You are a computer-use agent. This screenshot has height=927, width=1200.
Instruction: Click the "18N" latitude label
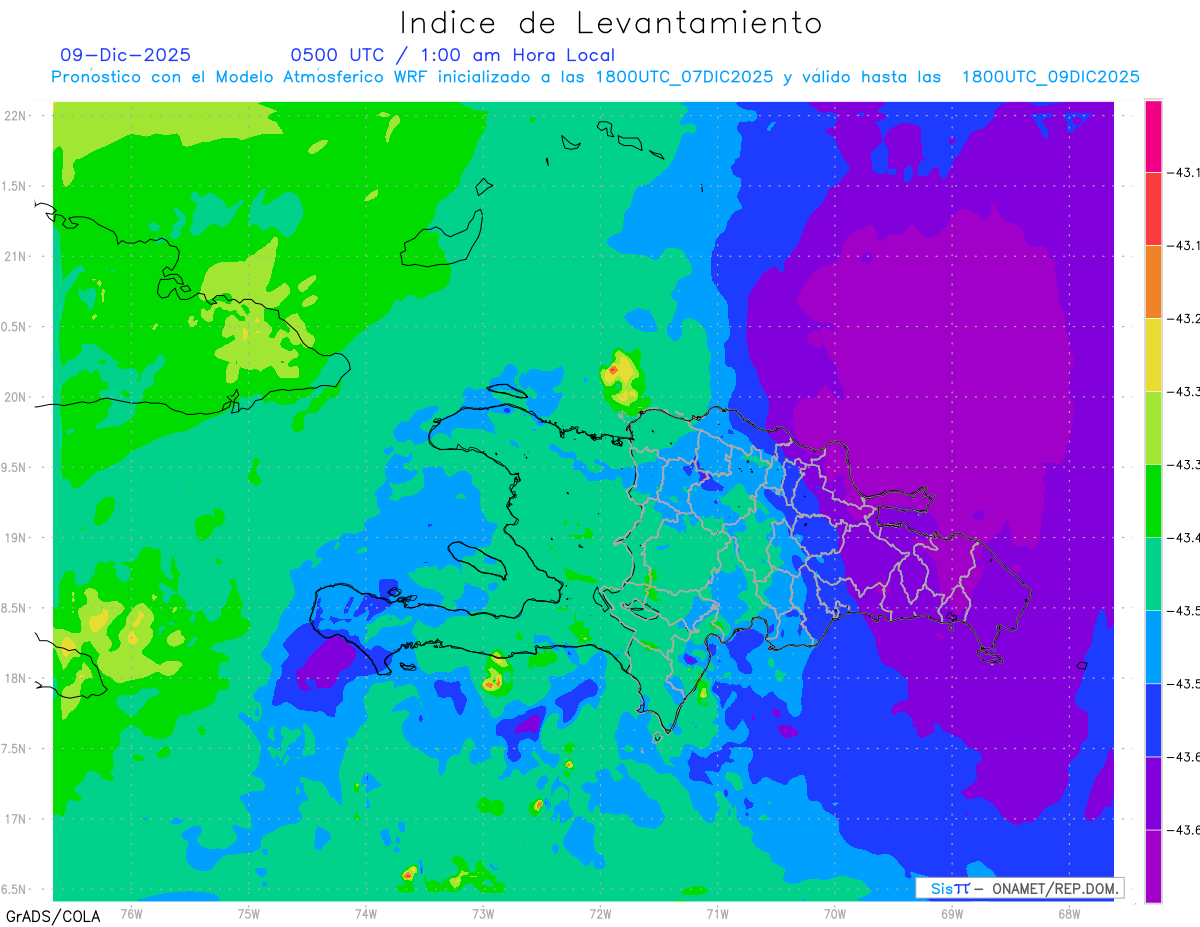17,678
